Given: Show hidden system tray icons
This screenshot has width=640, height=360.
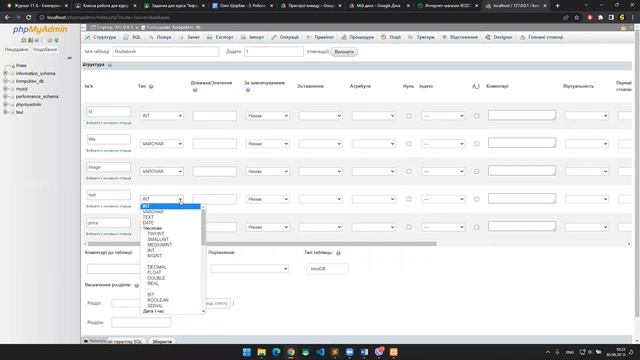Looking at the screenshot, I should (x=548, y=352).
